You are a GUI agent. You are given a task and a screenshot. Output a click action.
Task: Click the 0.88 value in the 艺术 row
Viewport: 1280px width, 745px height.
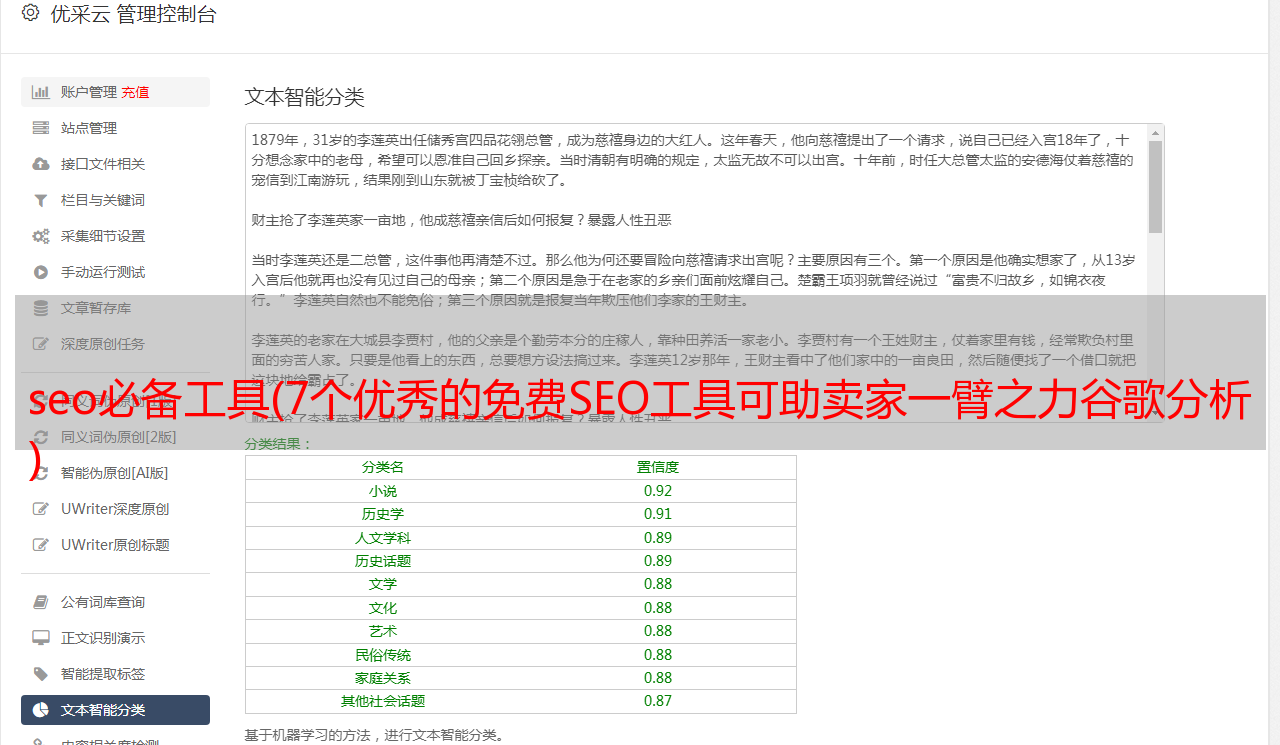658,631
